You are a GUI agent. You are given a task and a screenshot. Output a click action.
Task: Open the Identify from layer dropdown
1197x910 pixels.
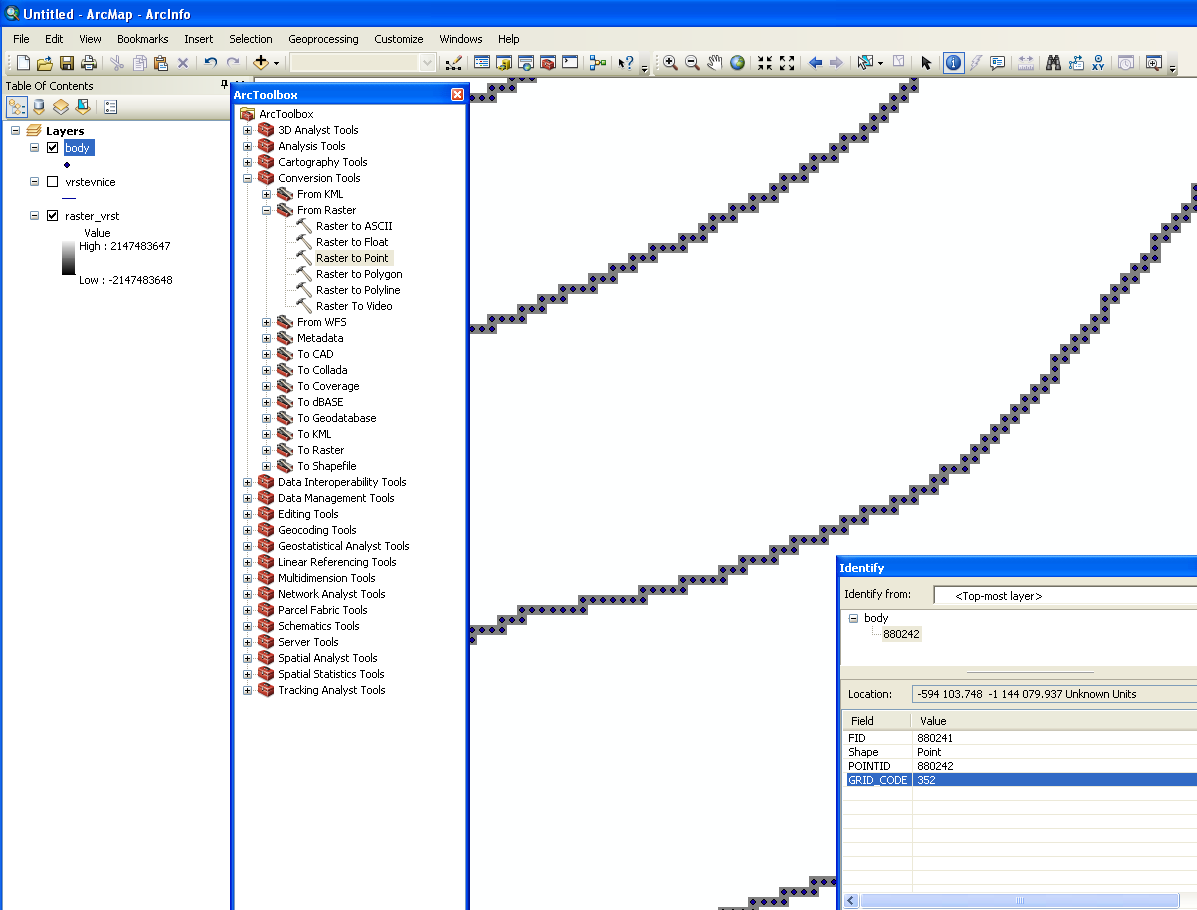click(1065, 595)
